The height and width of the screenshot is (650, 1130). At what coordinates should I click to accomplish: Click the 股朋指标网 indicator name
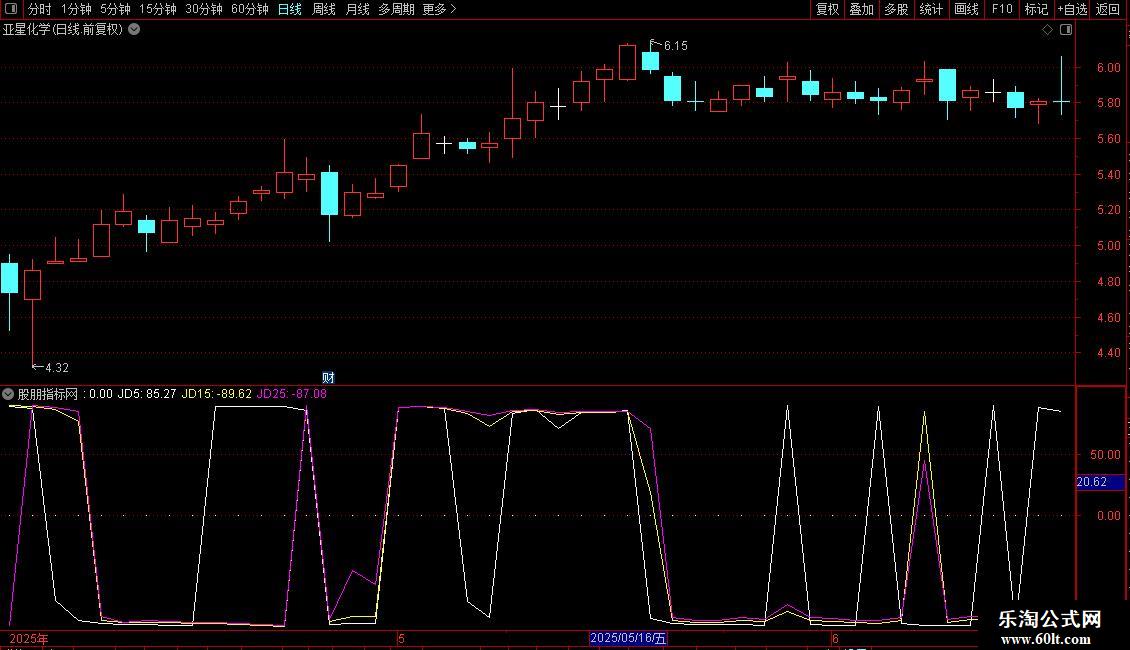[x=48, y=394]
